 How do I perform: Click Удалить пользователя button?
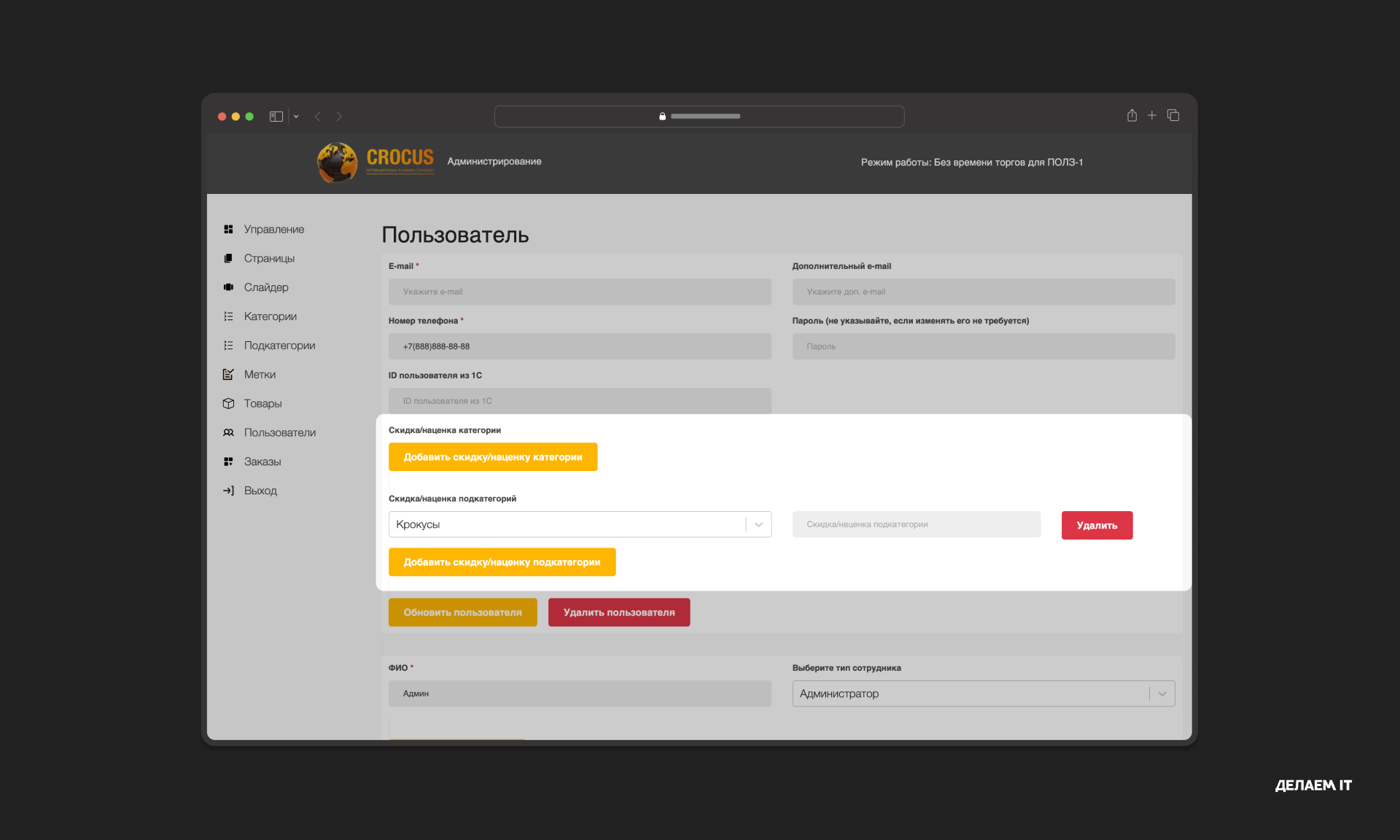coord(619,612)
